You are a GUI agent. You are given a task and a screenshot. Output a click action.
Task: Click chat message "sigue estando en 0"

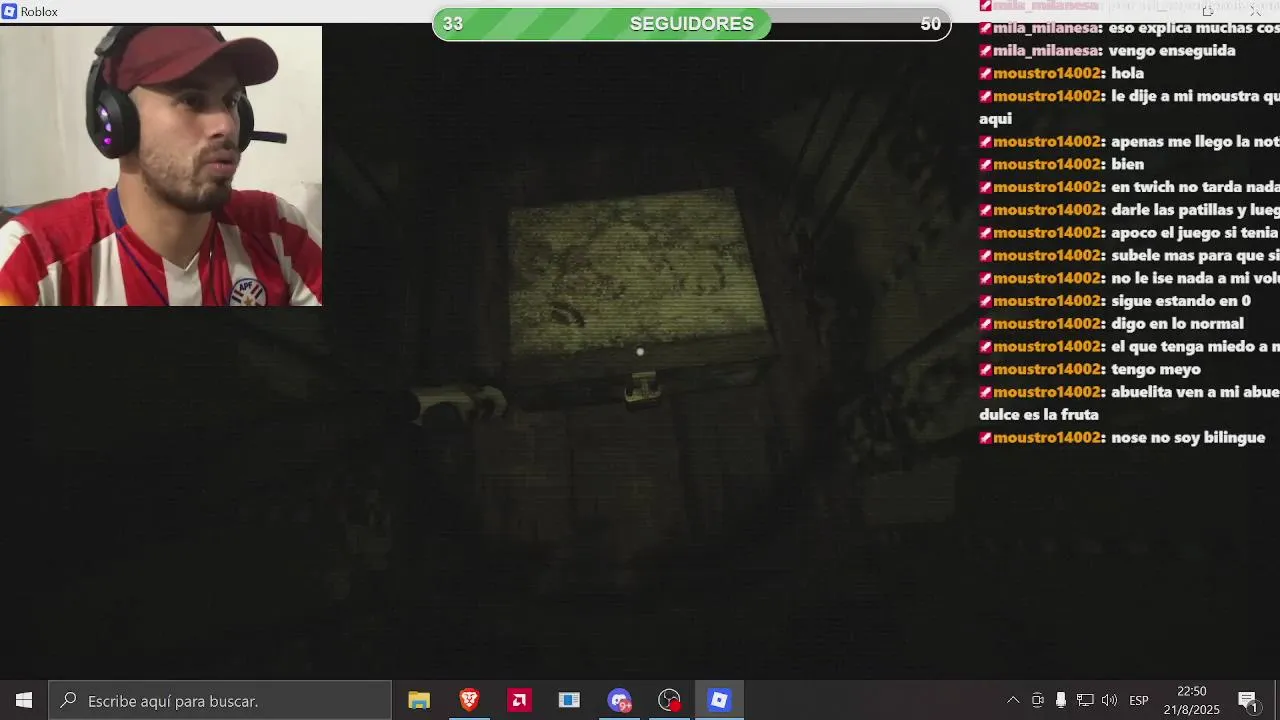1181,300
